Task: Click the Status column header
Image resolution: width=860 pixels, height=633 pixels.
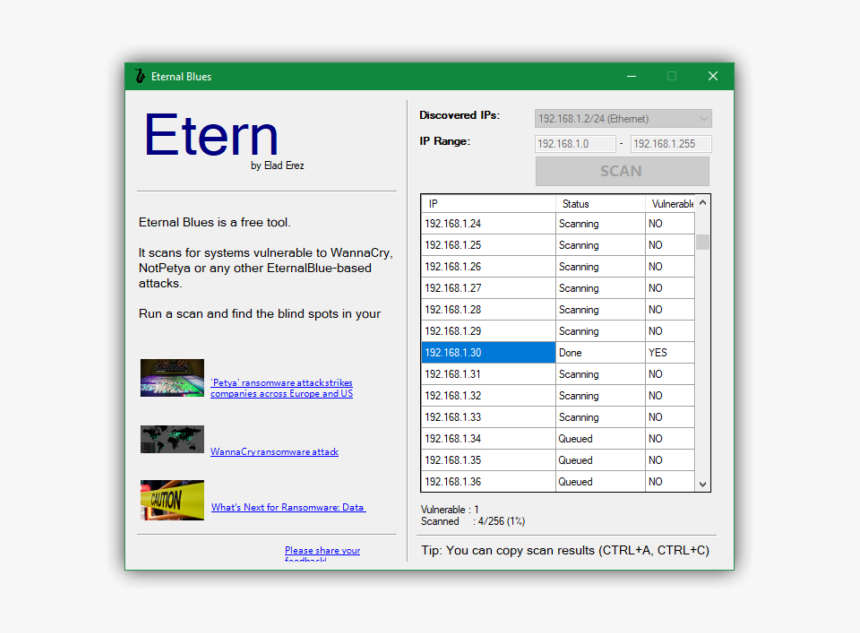Action: pos(600,204)
